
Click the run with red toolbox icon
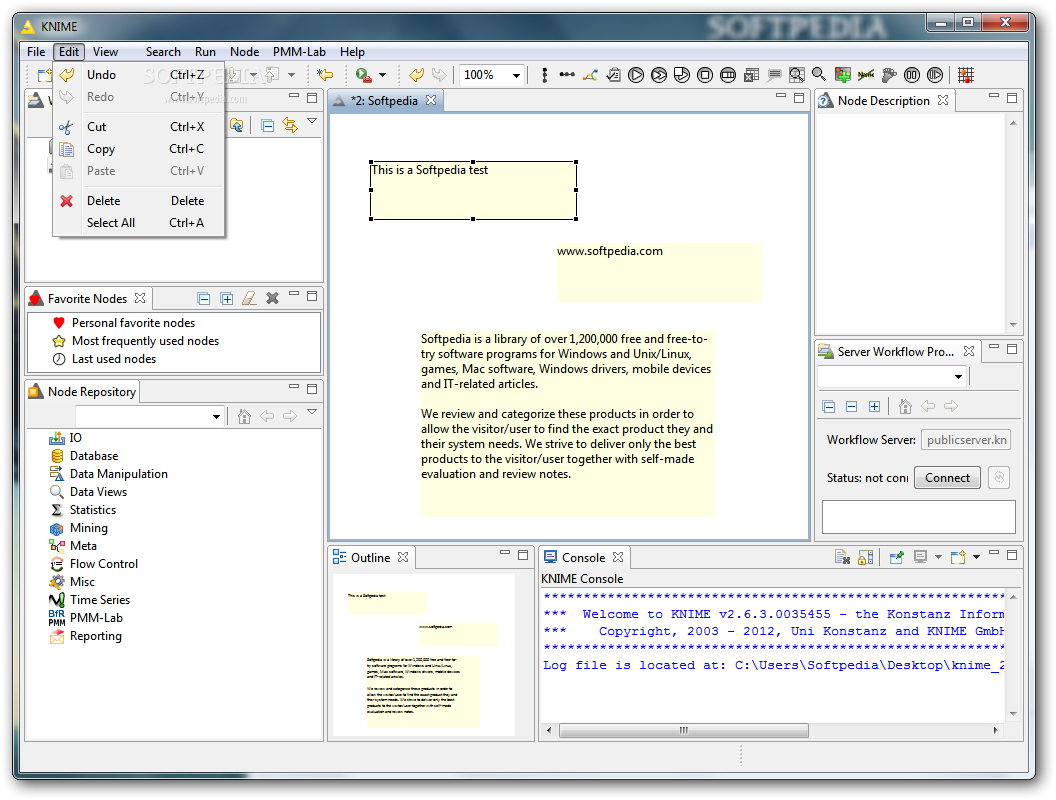pyautogui.click(x=364, y=75)
